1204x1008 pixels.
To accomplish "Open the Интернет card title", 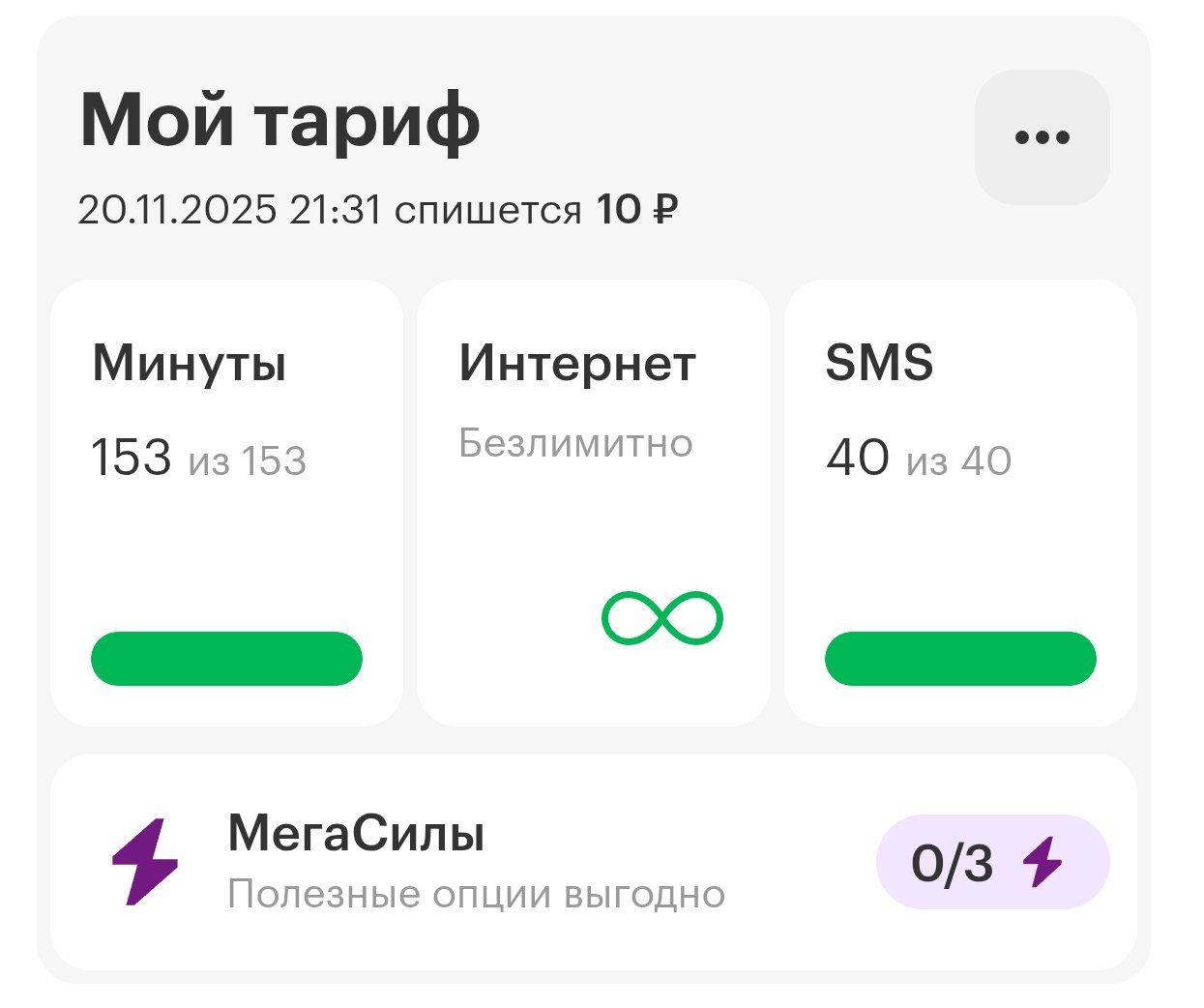I will click(577, 365).
